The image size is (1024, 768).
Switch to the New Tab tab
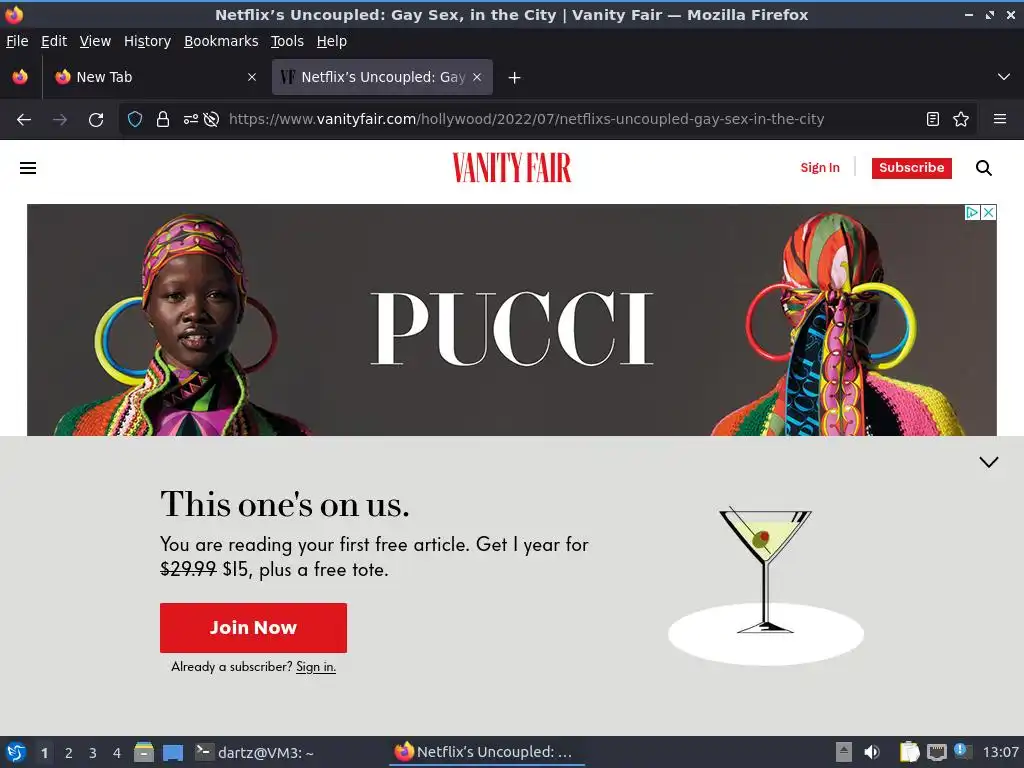155,77
